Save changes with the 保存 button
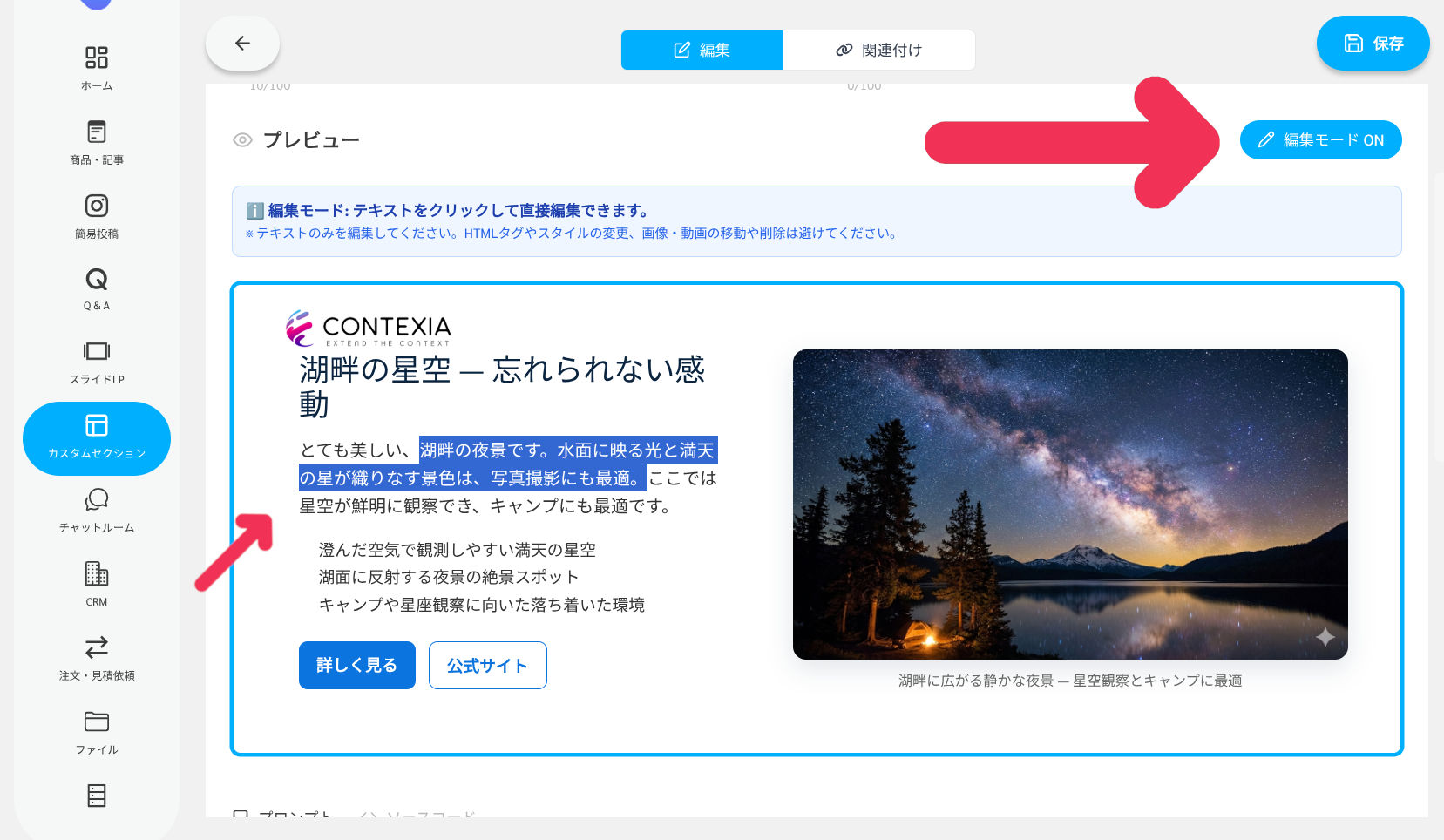This screenshot has width=1444, height=840. click(x=1373, y=43)
